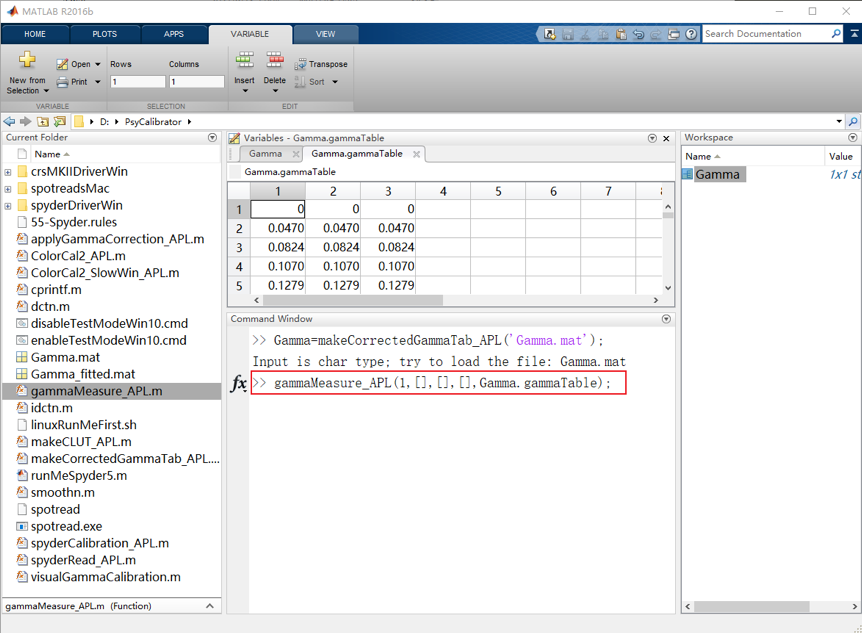Go up one folder level icon
The width and height of the screenshot is (862, 633).
click(43, 122)
